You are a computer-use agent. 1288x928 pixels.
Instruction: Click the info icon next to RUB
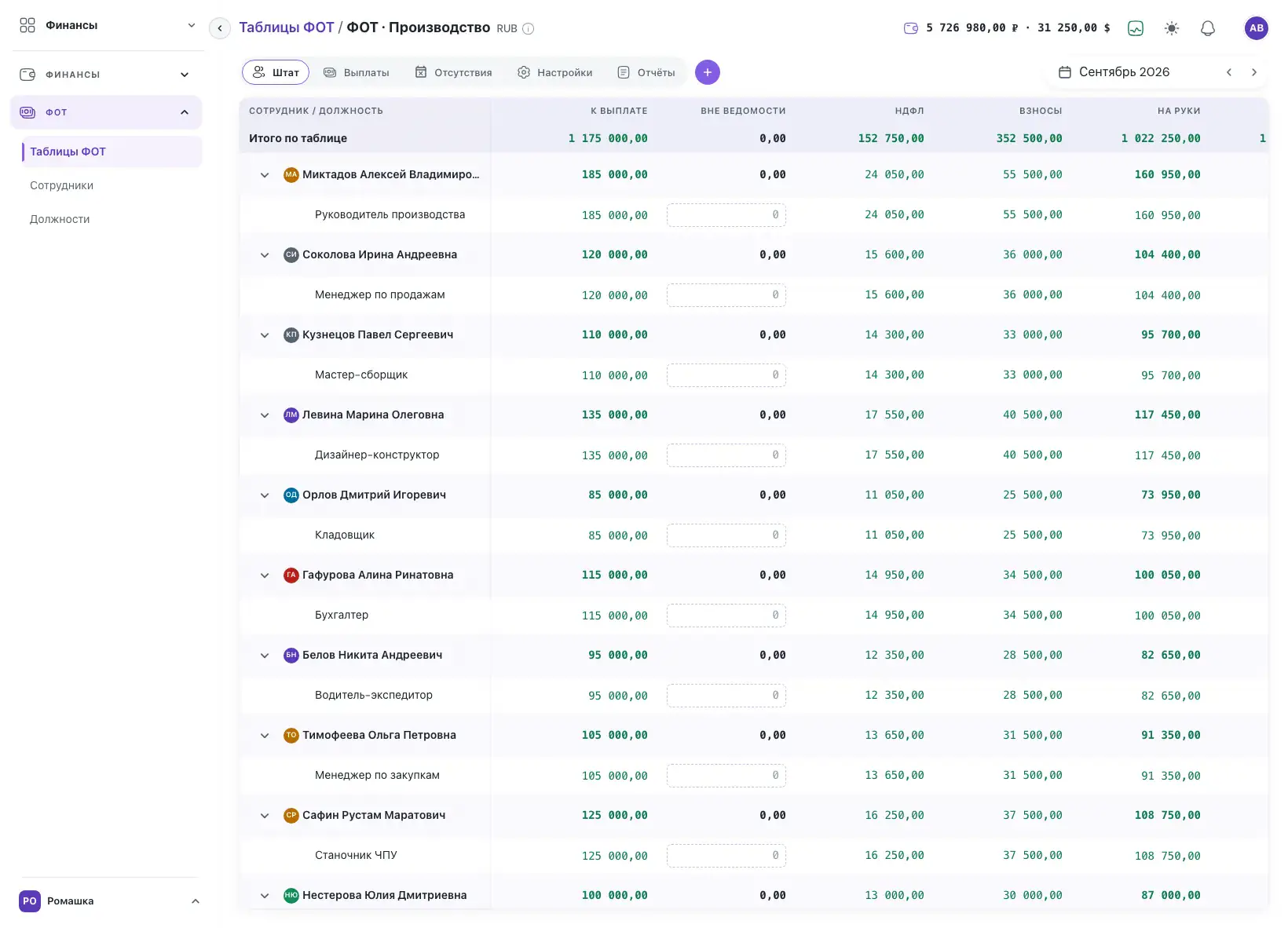[529, 29]
